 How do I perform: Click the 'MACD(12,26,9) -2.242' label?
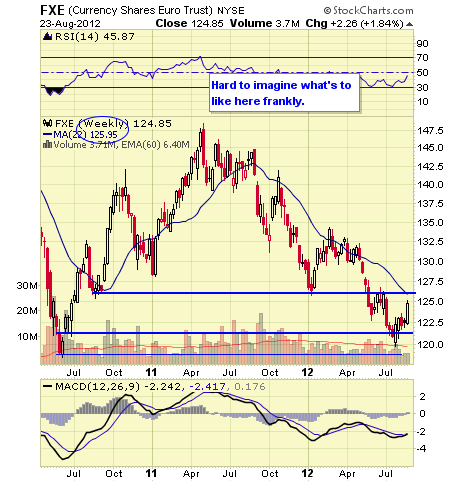pyautogui.click(x=118, y=387)
